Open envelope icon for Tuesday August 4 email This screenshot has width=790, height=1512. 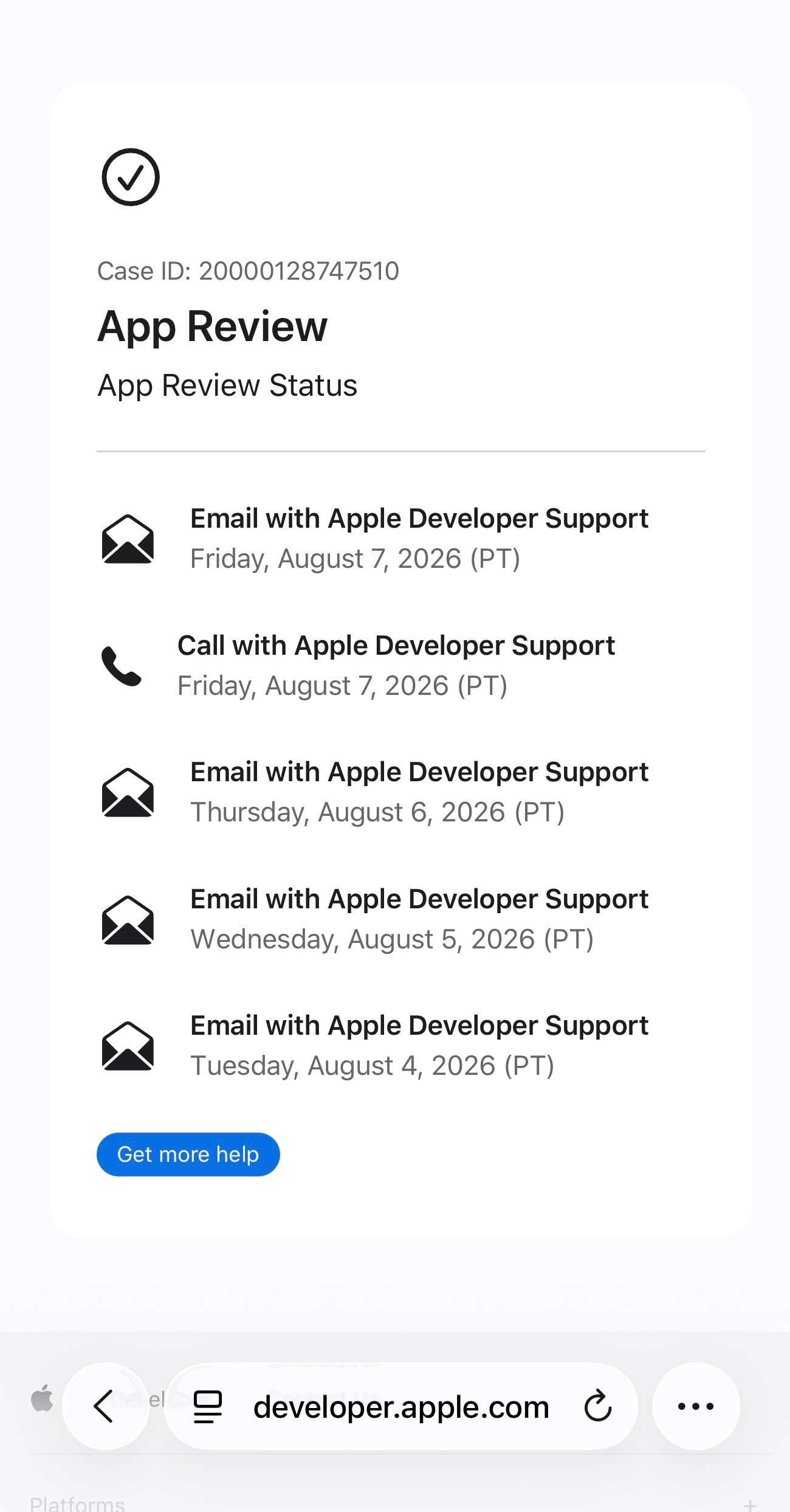128,1046
